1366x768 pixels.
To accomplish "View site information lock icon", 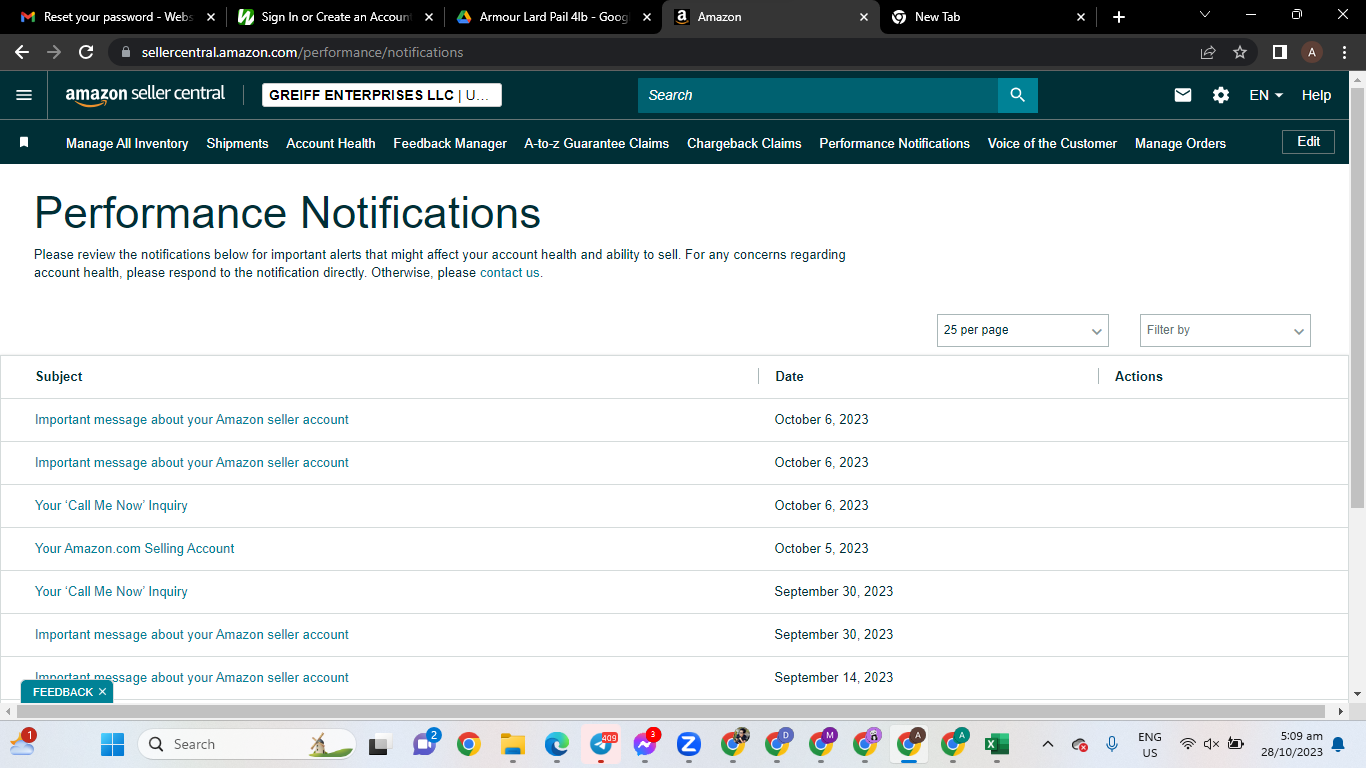I will click(x=126, y=52).
